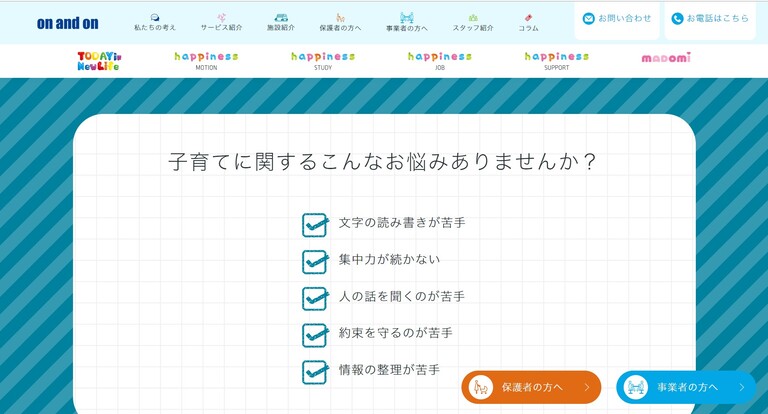Viewport: 768px width, 414px height.
Task: Click the 私たちの考え speech bubble icon
Action: pyautogui.click(x=155, y=17)
